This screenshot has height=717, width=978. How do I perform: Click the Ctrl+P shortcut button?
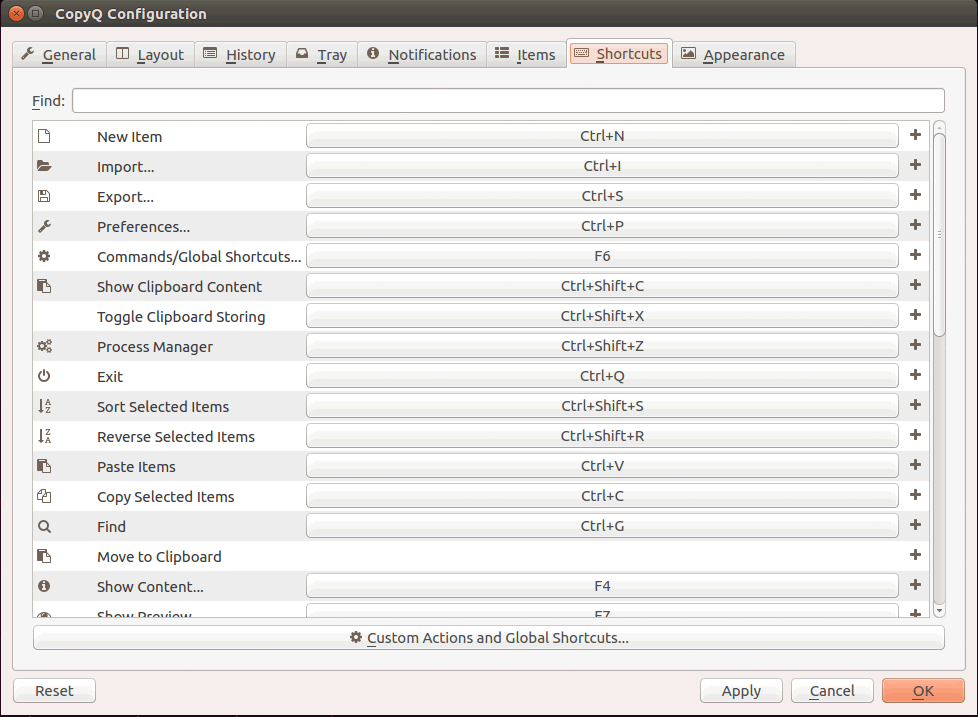602,226
